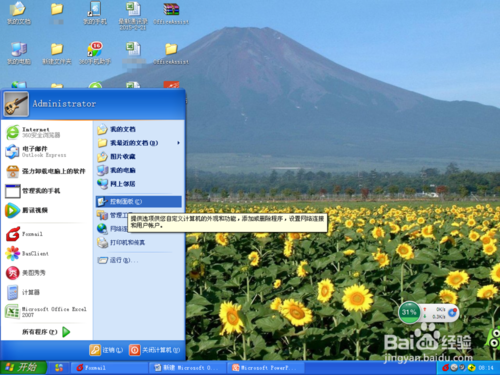
Task: Open 图片收藏 in Start menu
Action: (x=116, y=157)
